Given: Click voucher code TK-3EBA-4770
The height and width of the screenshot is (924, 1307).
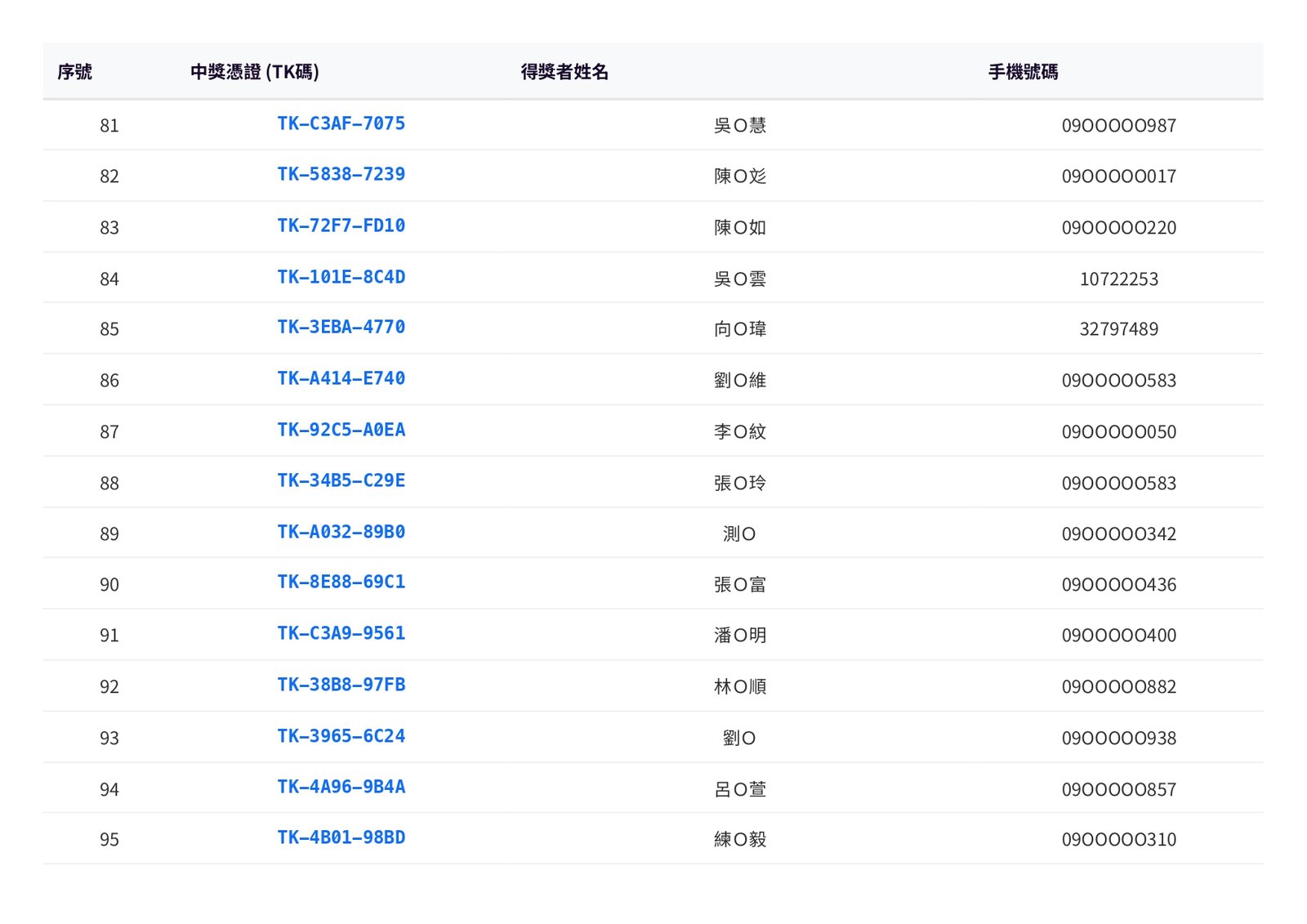Looking at the screenshot, I should (341, 328).
